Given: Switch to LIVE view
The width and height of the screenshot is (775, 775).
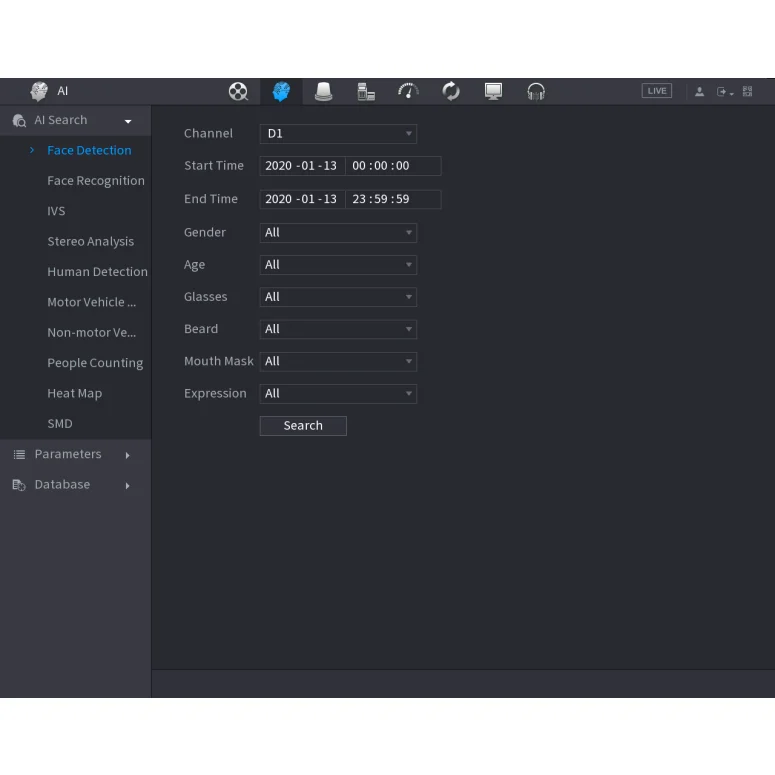Looking at the screenshot, I should pyautogui.click(x=656, y=91).
